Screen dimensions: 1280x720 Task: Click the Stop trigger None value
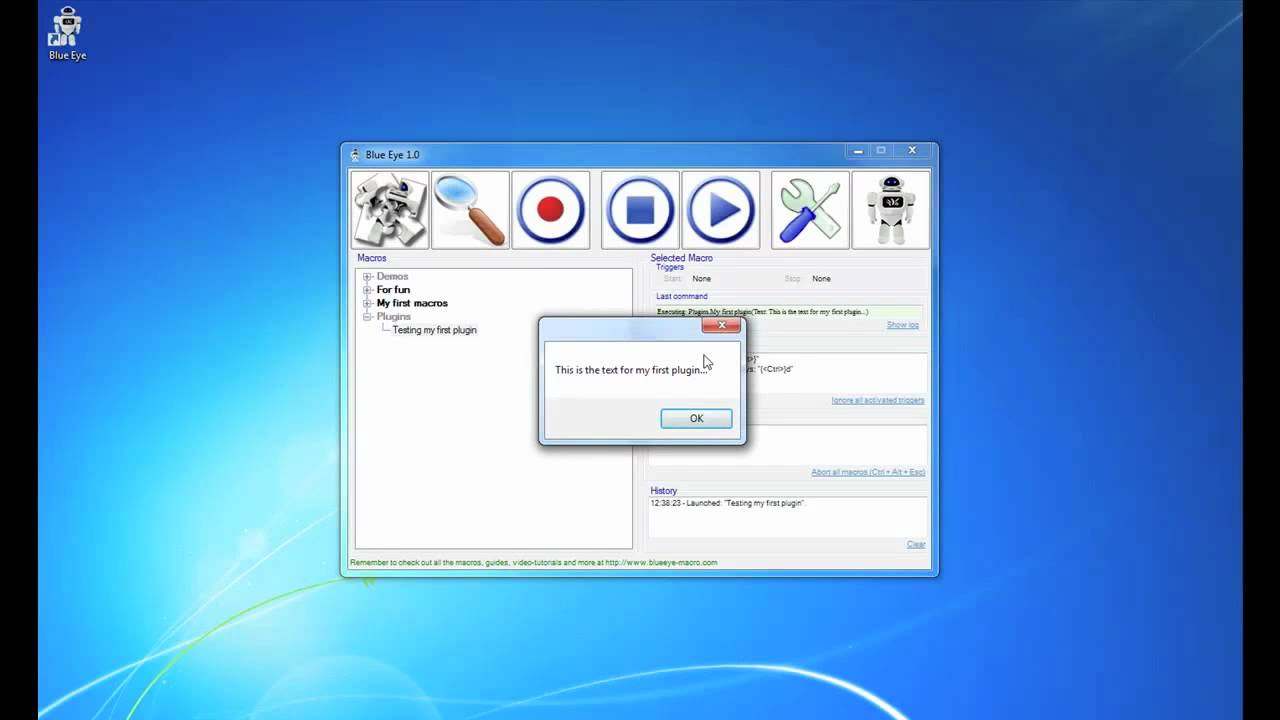821,279
